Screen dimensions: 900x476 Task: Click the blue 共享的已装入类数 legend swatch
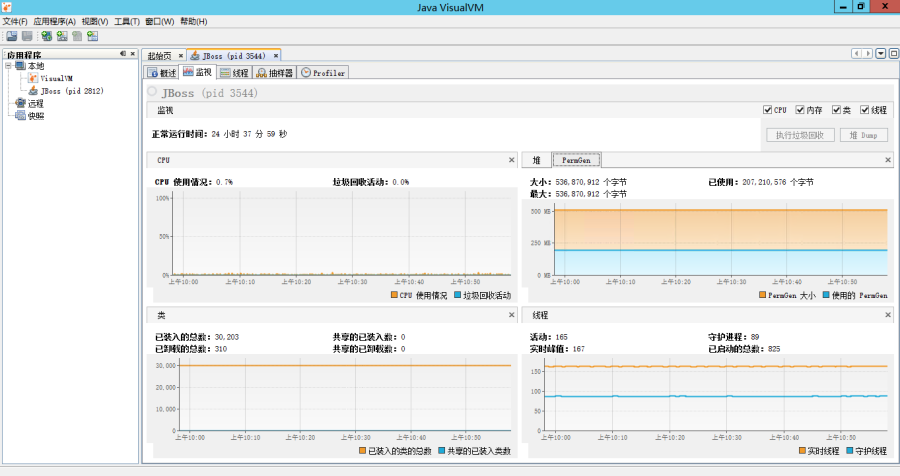click(x=441, y=451)
